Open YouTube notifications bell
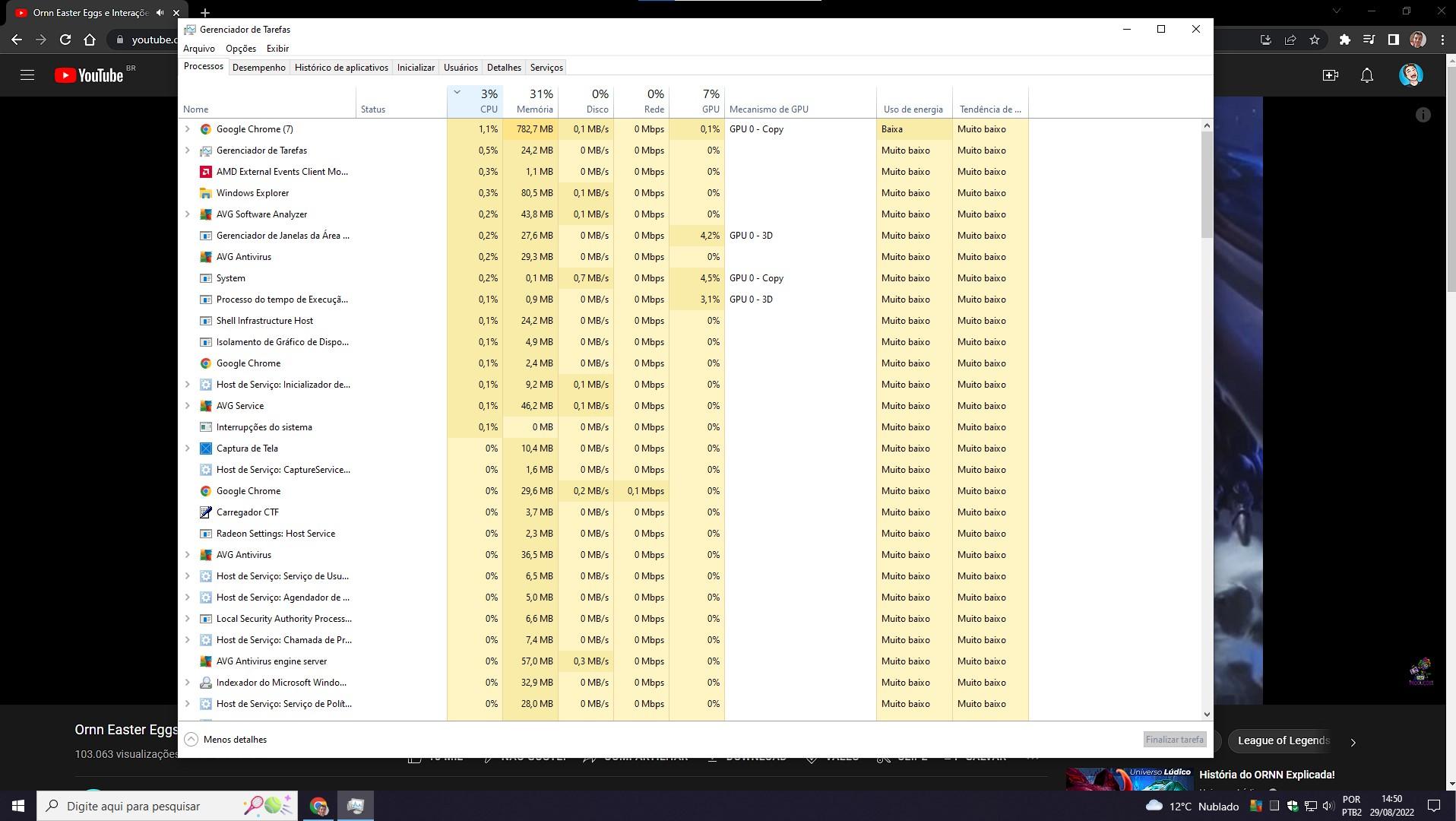This screenshot has height=821, width=1456. pos(1366,75)
